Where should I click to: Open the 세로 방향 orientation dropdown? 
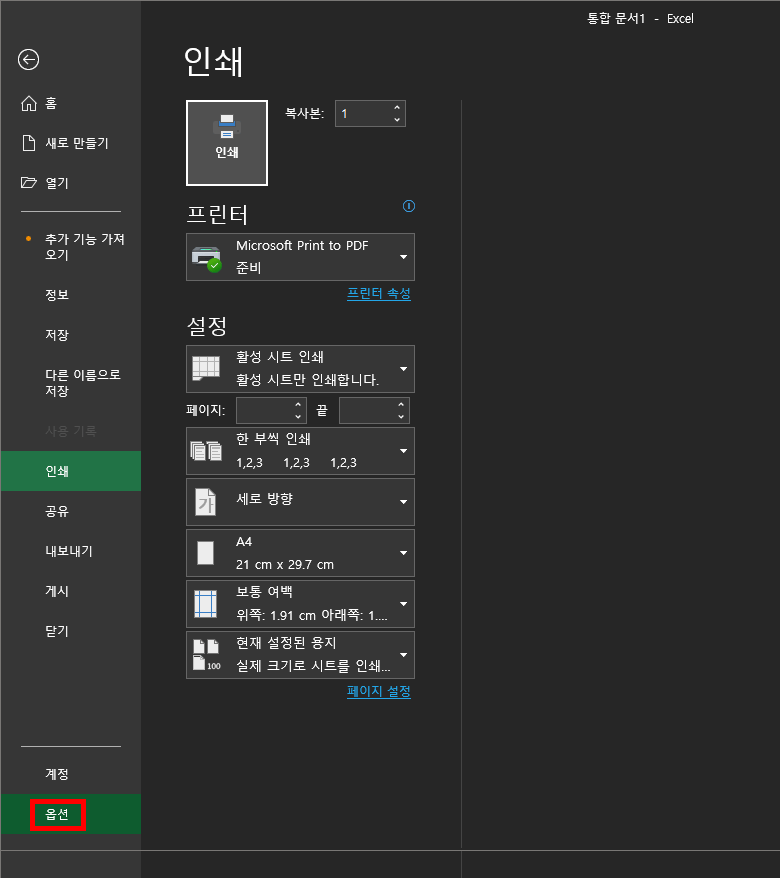pyautogui.click(x=300, y=502)
